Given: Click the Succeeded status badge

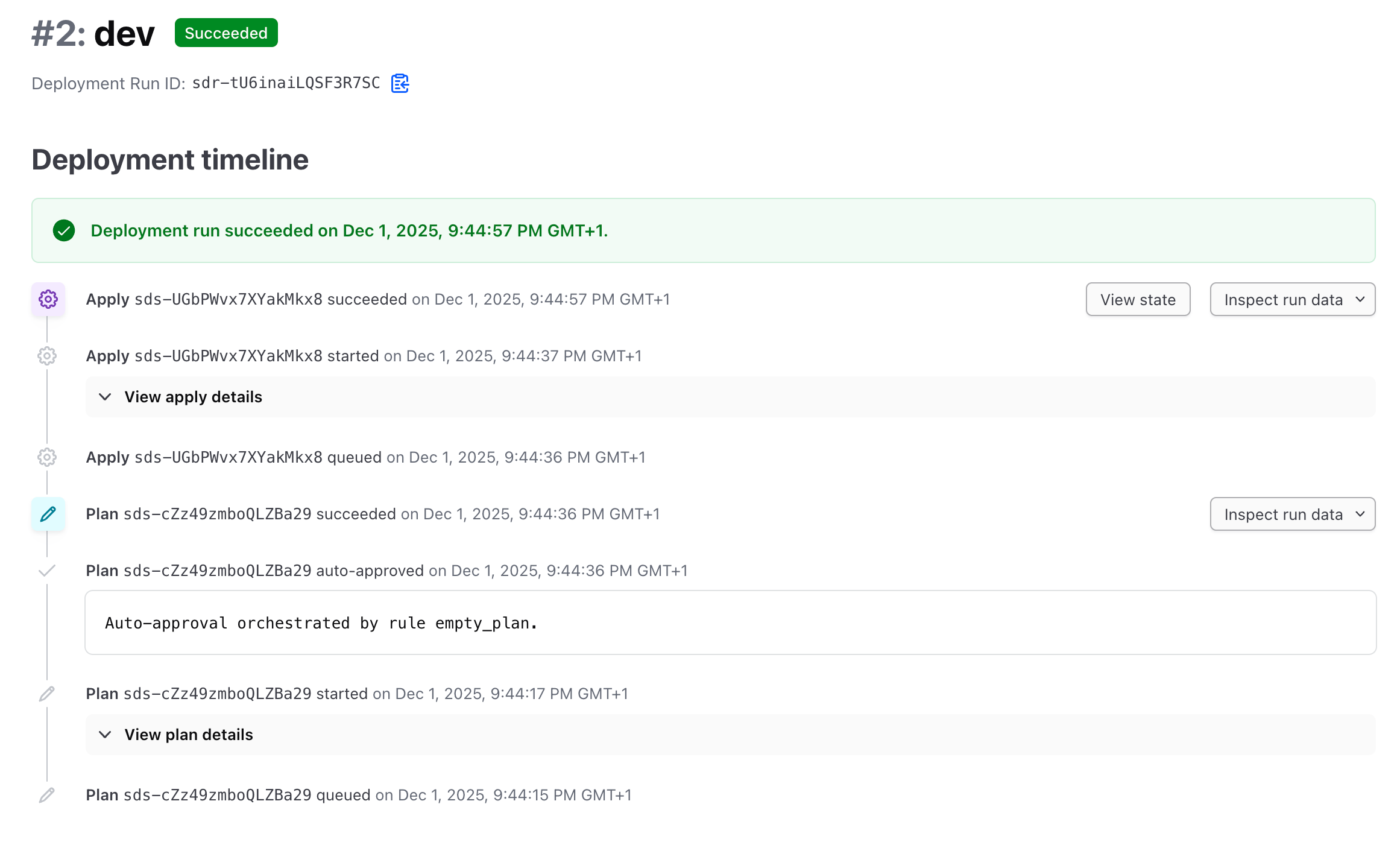Looking at the screenshot, I should point(226,33).
